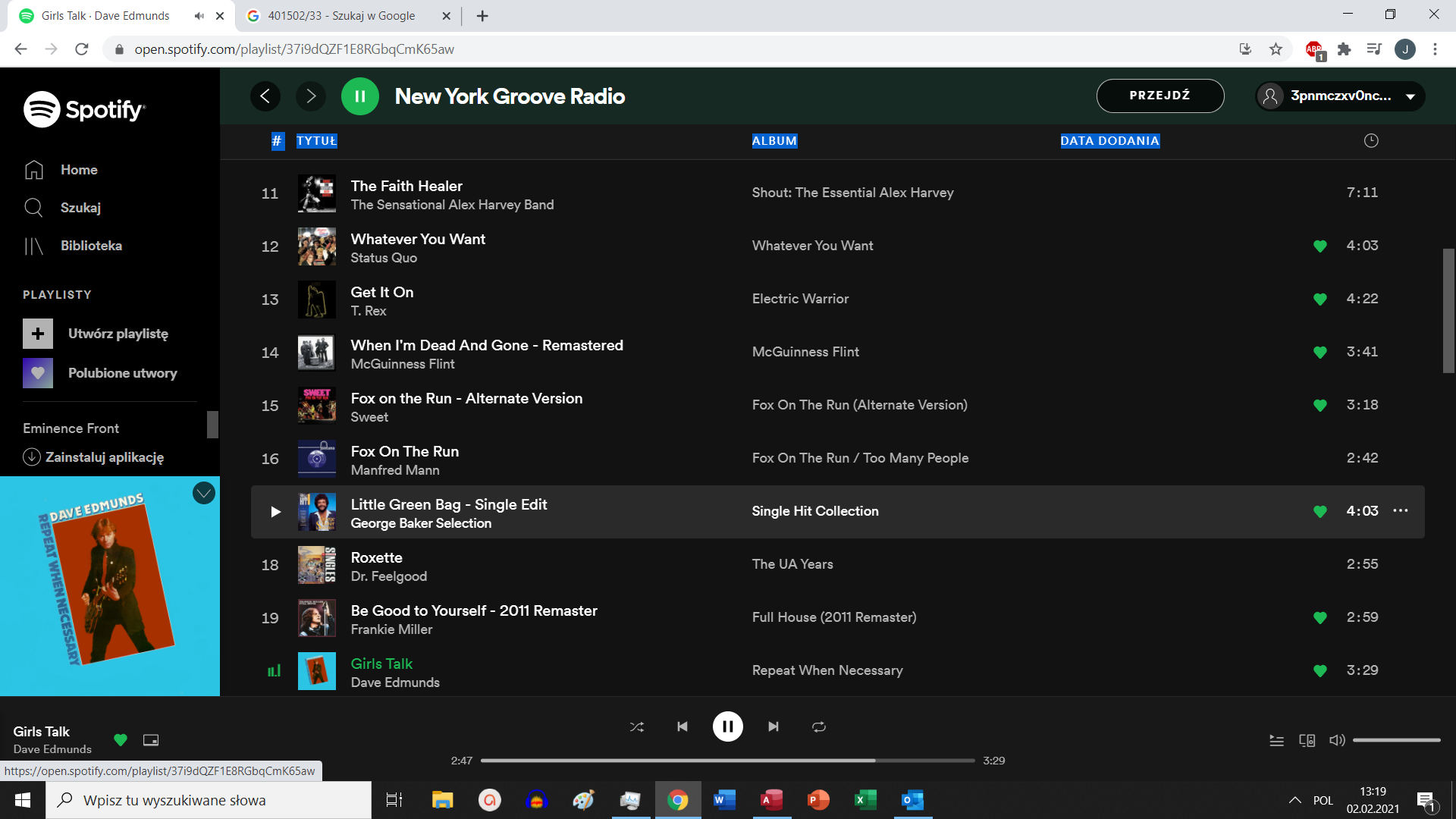Open Polubione utwory liked songs
The image size is (1456, 819).
tap(122, 373)
